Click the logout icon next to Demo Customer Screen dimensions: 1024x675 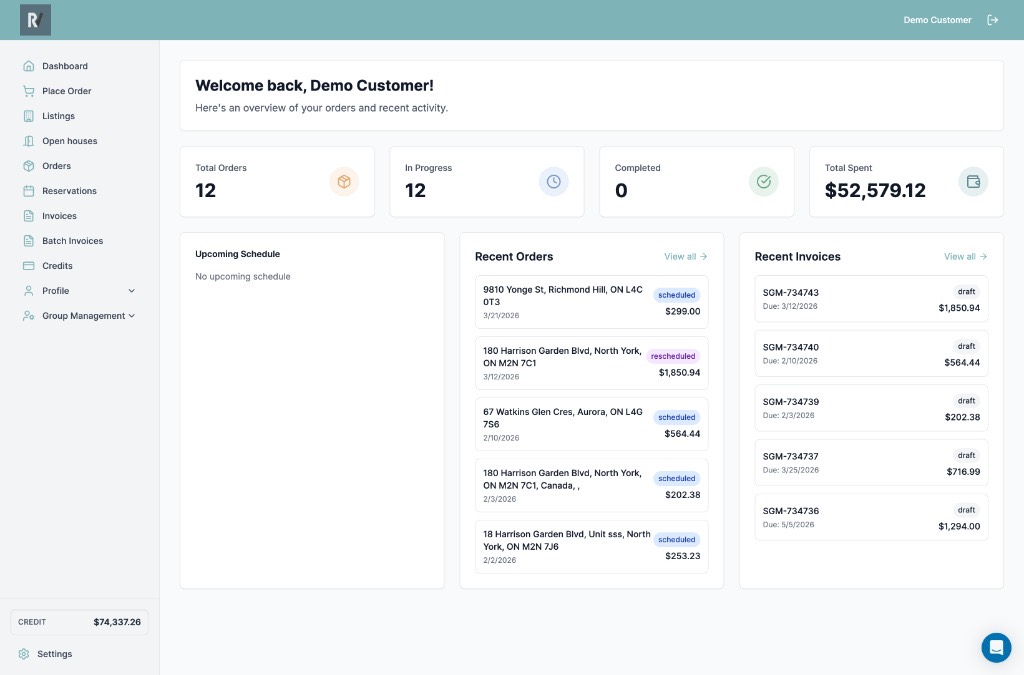click(993, 20)
